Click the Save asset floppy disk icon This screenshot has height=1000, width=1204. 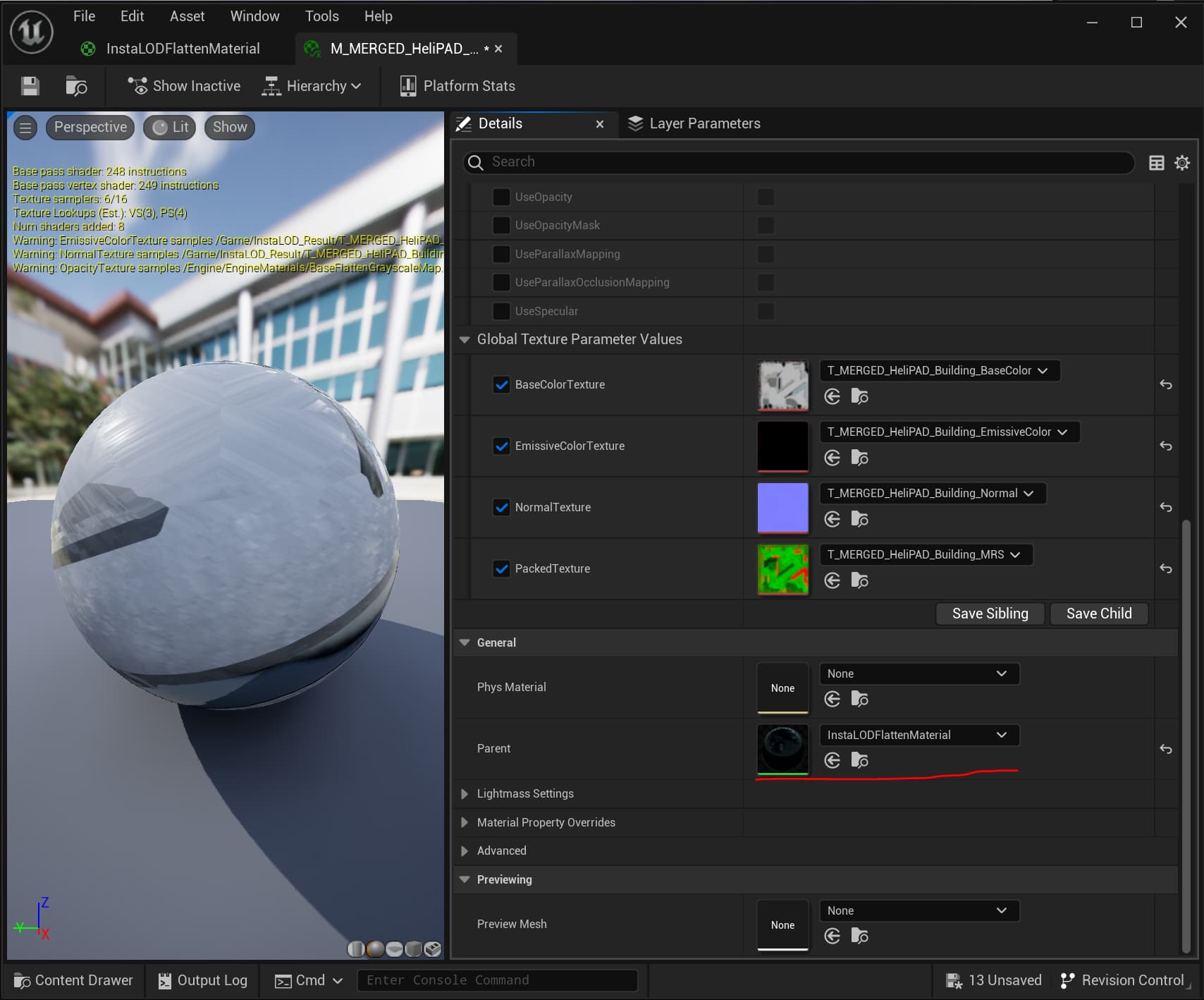coord(30,86)
